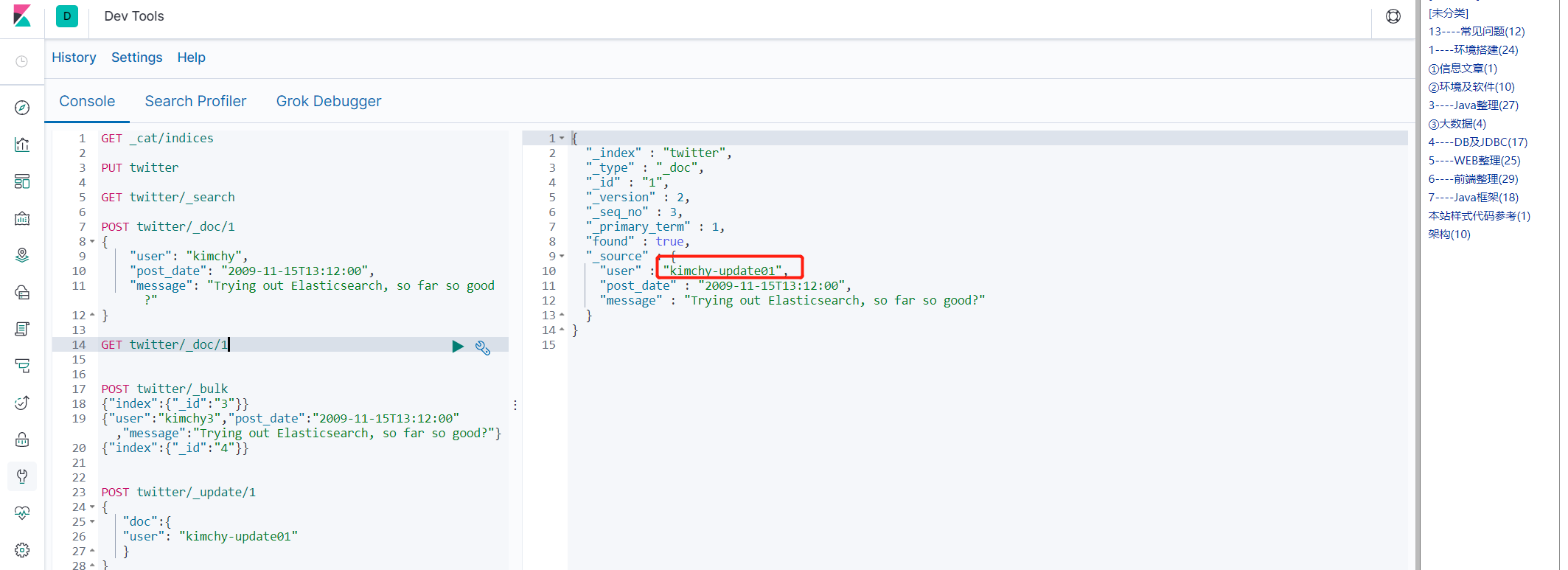
Task: Collapse the response root at output line 1
Action: (562, 139)
